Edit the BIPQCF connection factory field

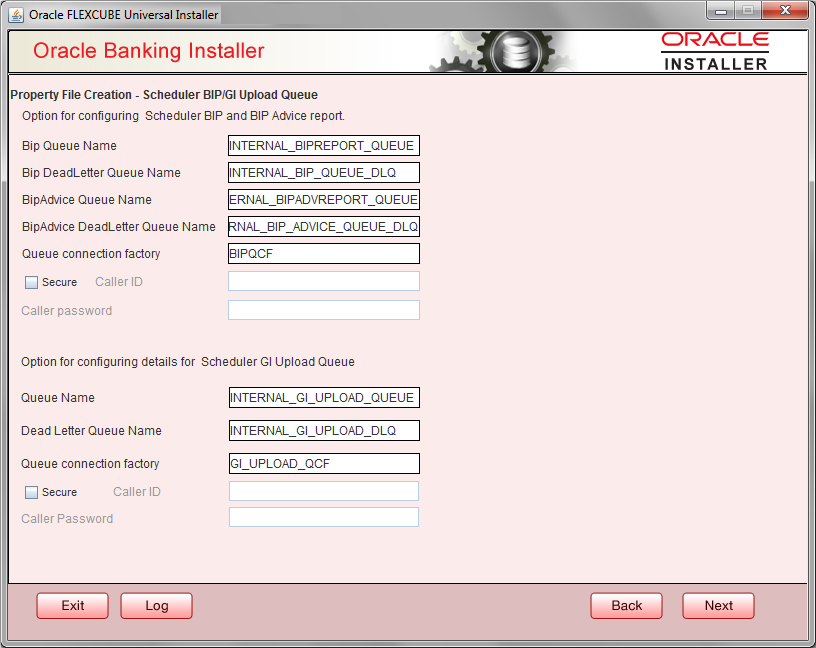pos(324,254)
